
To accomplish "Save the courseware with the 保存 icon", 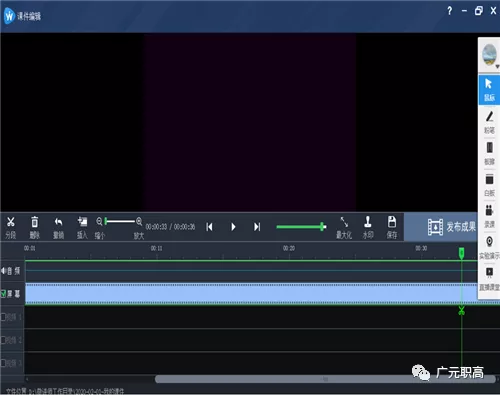I will tap(392, 227).
